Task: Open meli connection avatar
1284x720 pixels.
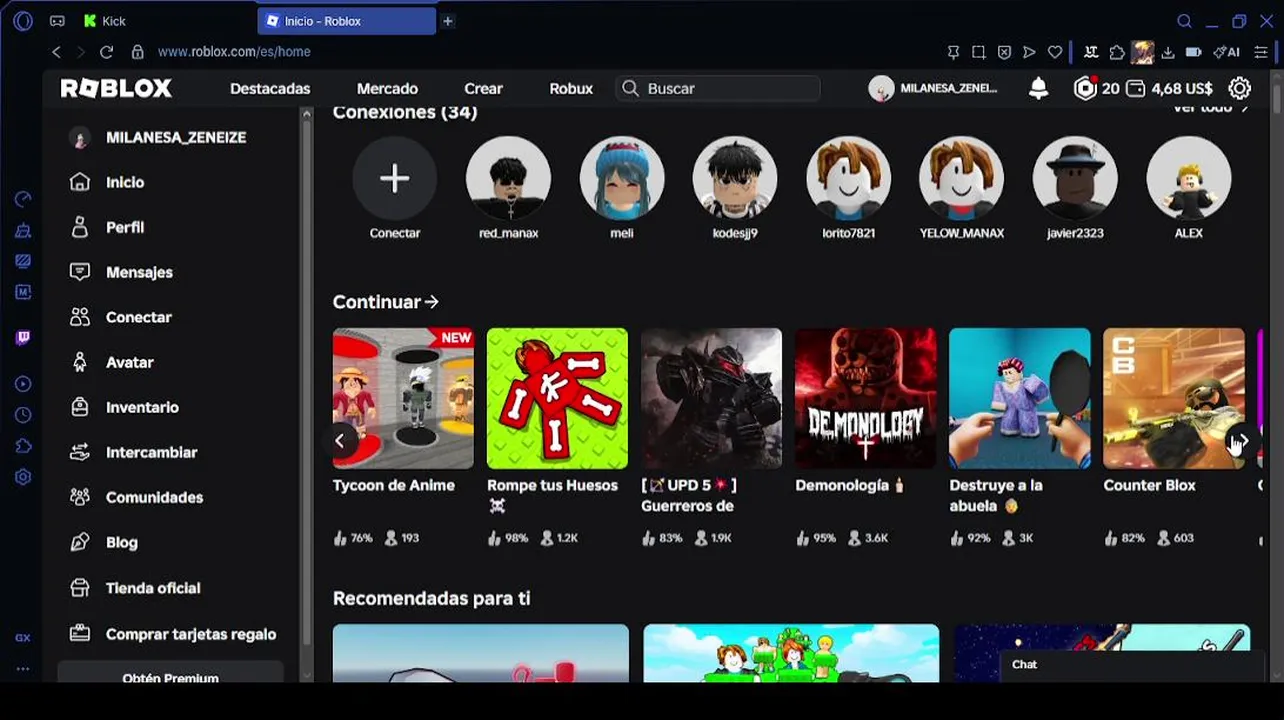Action: (x=621, y=178)
